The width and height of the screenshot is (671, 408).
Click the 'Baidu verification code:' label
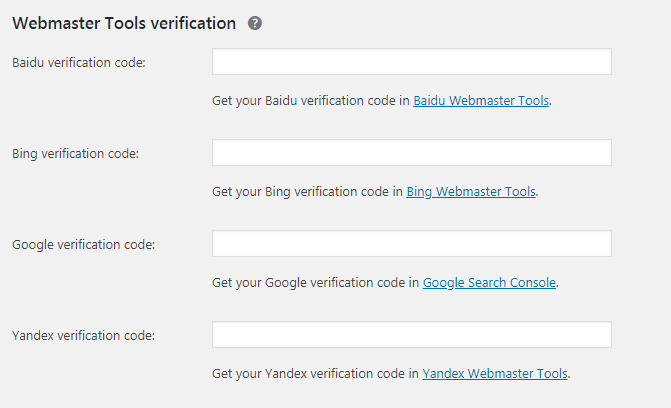click(x=79, y=63)
